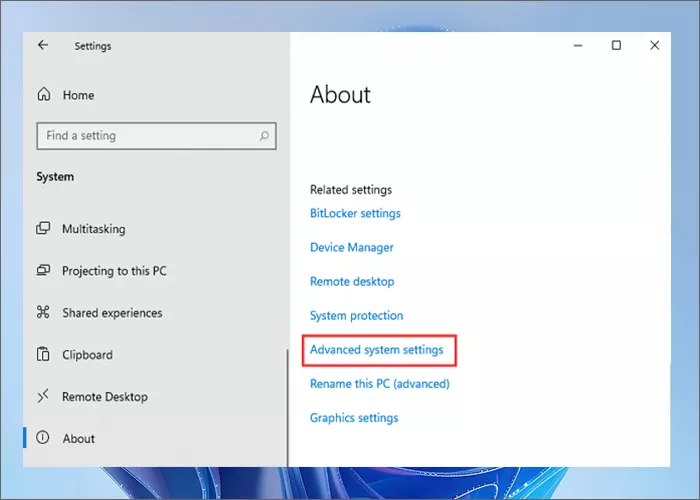Open Device Manager link
The image size is (700, 500).
tap(352, 247)
